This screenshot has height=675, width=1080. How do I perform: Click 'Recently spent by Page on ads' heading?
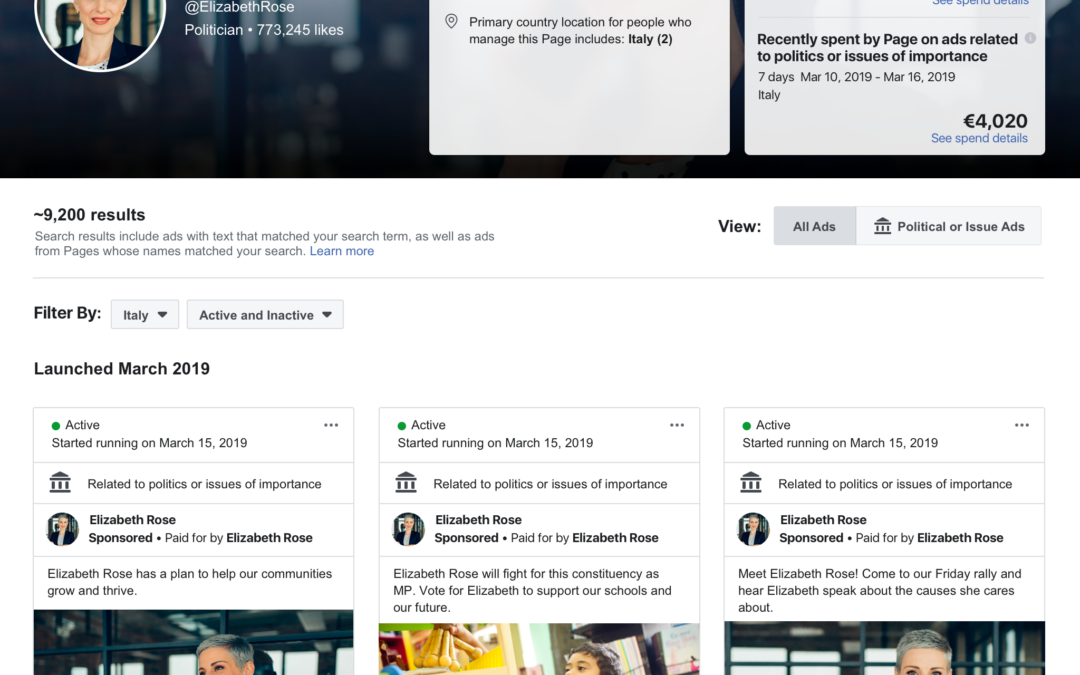coord(887,48)
